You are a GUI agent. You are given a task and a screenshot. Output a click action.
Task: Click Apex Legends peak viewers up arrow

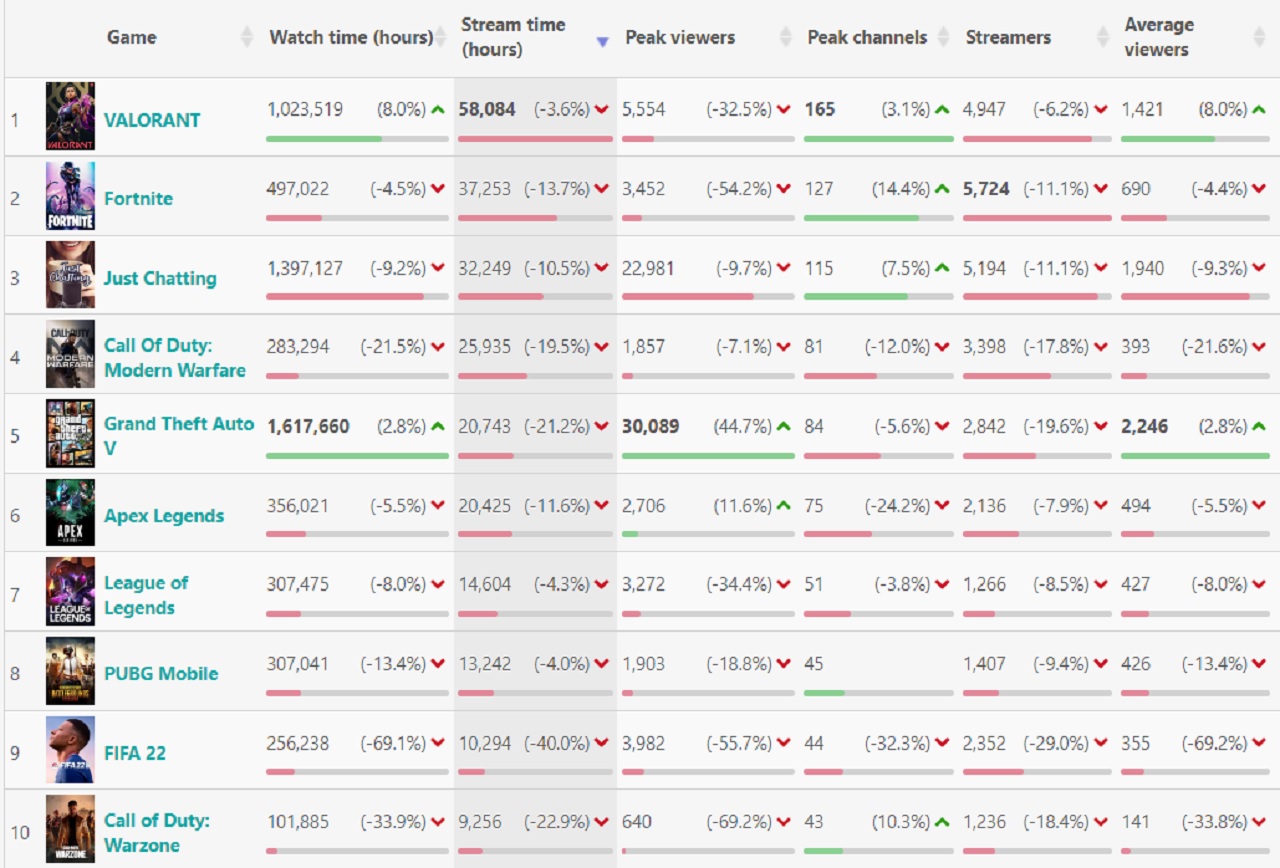(784, 506)
